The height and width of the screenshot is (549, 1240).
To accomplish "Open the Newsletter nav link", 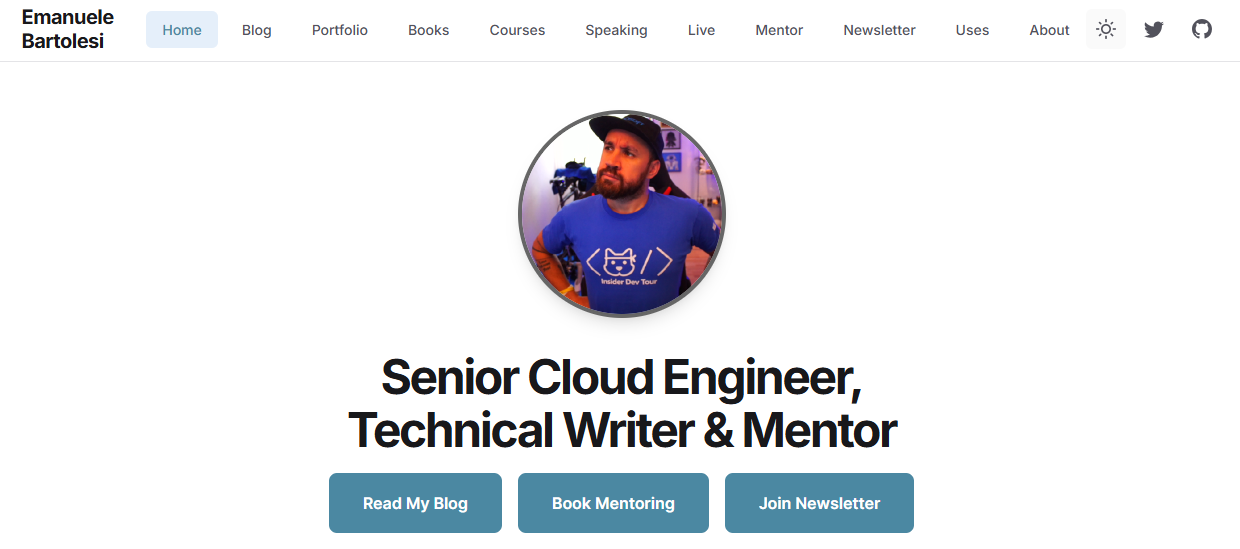I will [879, 30].
